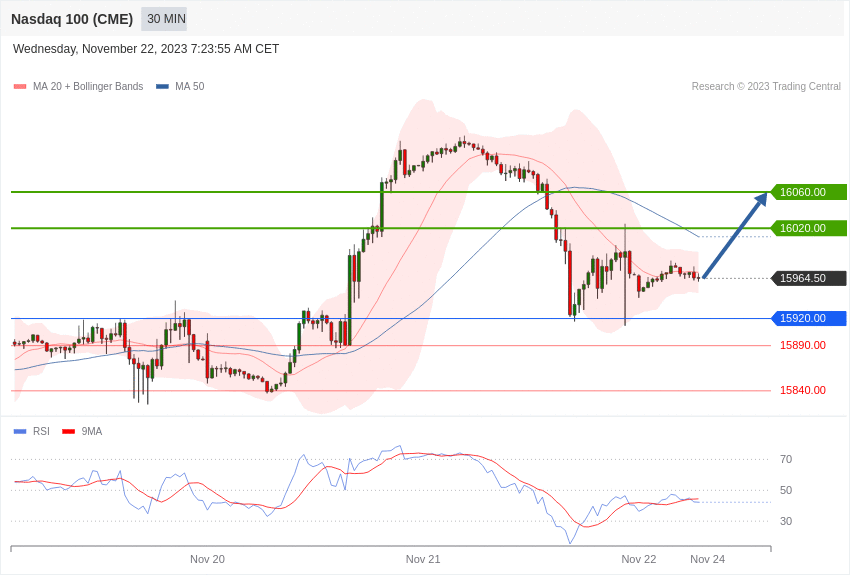Viewport: 850px width, 576px height.
Task: Click the 30 MIN timeframe badge
Action: (x=164, y=19)
